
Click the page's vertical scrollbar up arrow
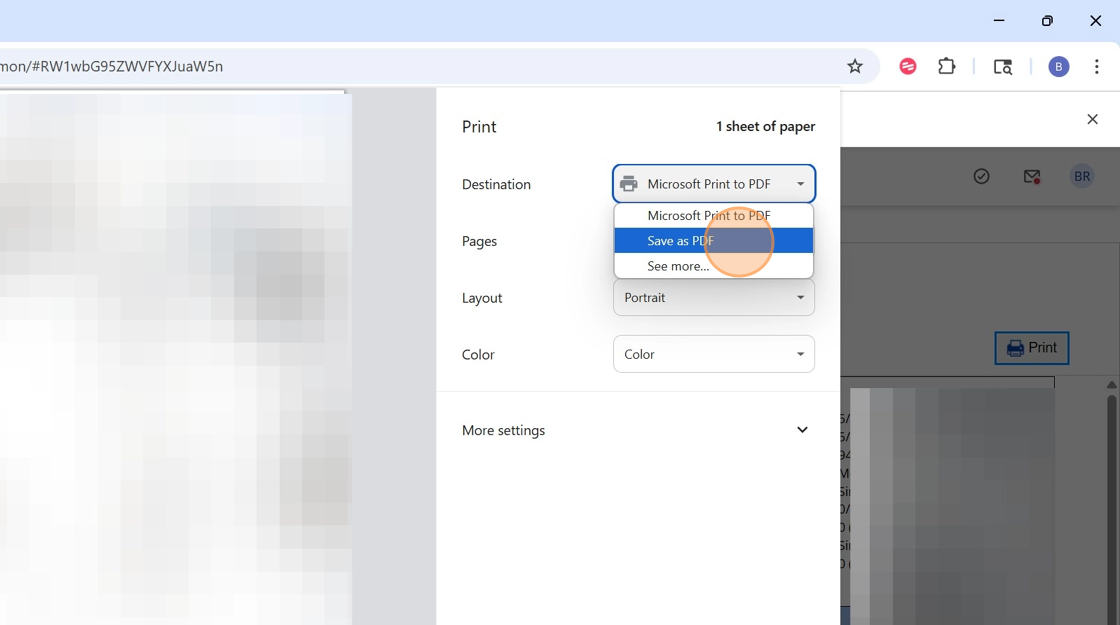point(1111,385)
